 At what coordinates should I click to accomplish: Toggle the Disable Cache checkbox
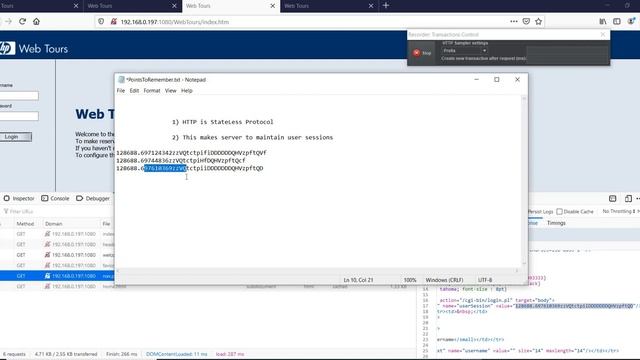click(560, 211)
